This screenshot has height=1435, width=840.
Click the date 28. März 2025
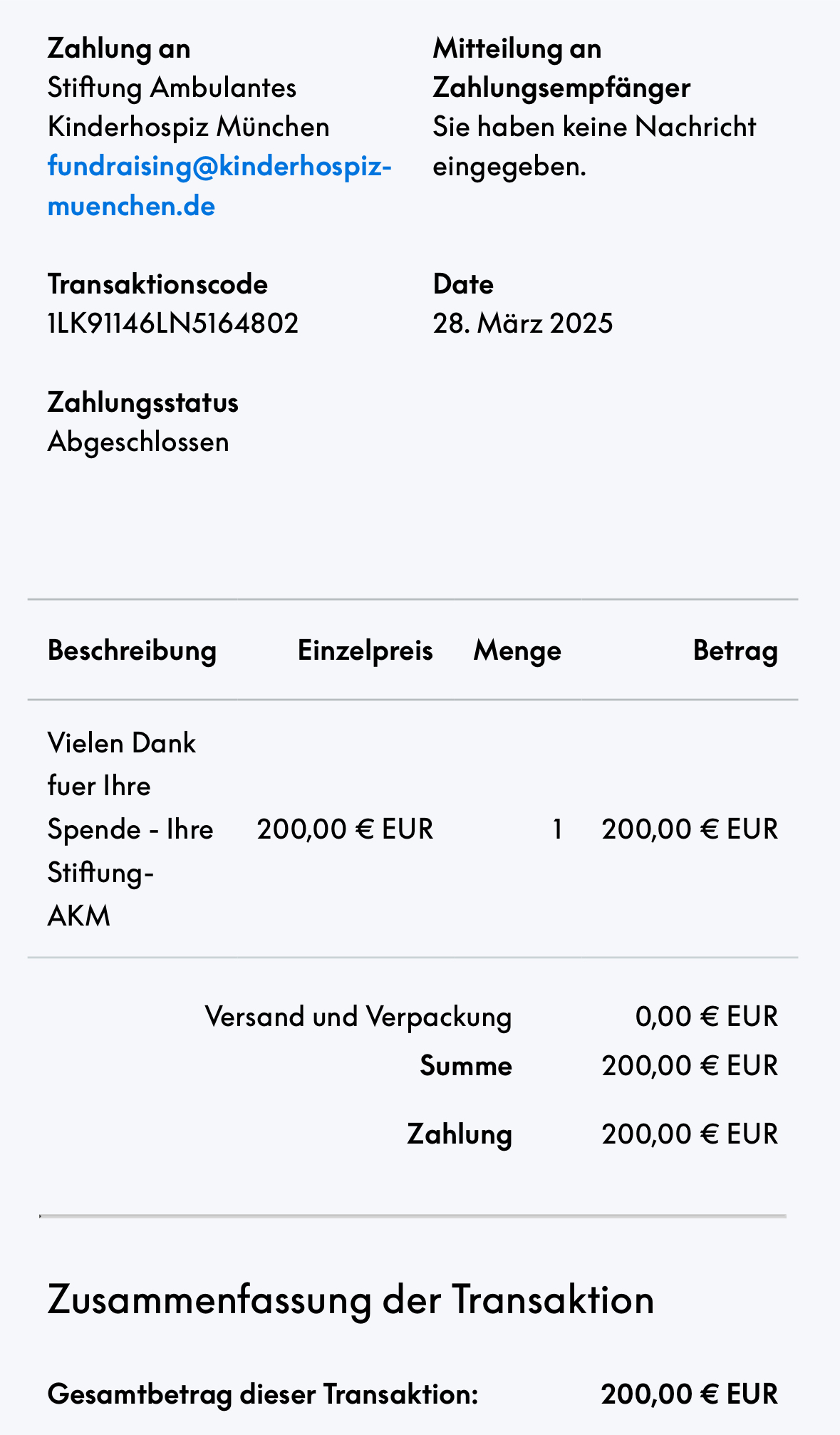pos(523,323)
